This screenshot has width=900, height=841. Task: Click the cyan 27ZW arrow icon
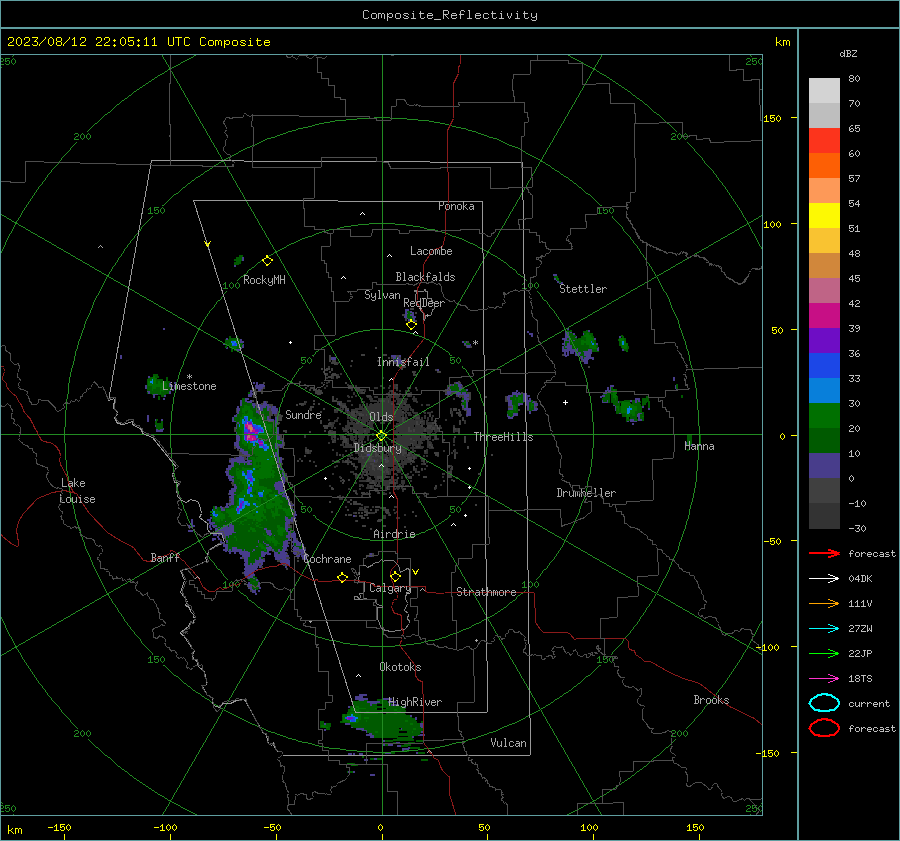(x=824, y=629)
